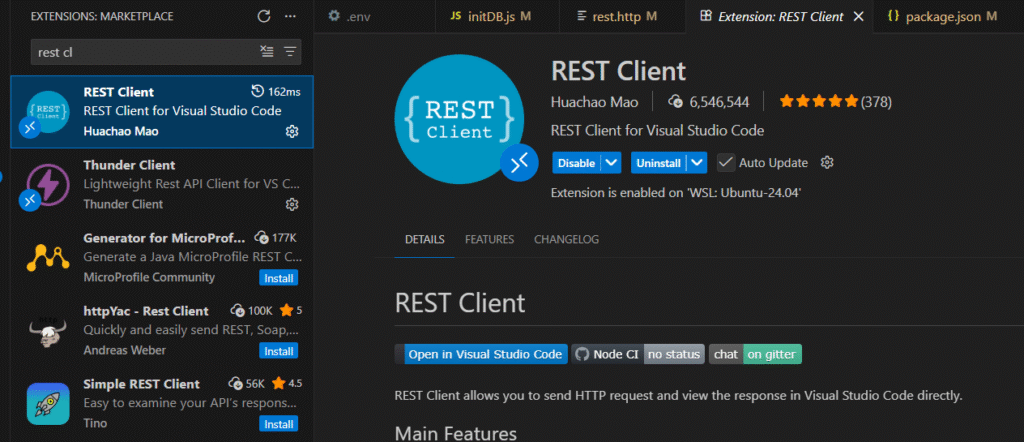Click the activation time 162ms indicator
Image resolution: width=1024 pixels, height=442 pixels.
[276, 92]
